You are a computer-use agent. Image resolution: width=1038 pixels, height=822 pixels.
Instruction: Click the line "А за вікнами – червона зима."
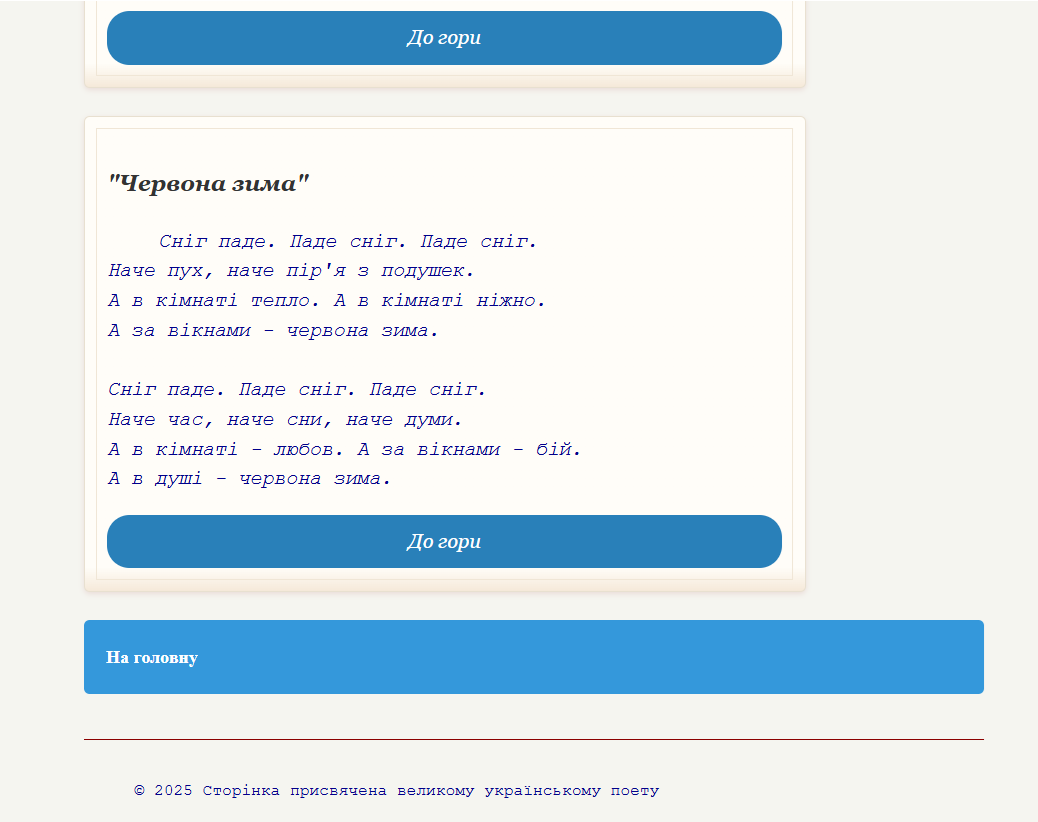273,331
